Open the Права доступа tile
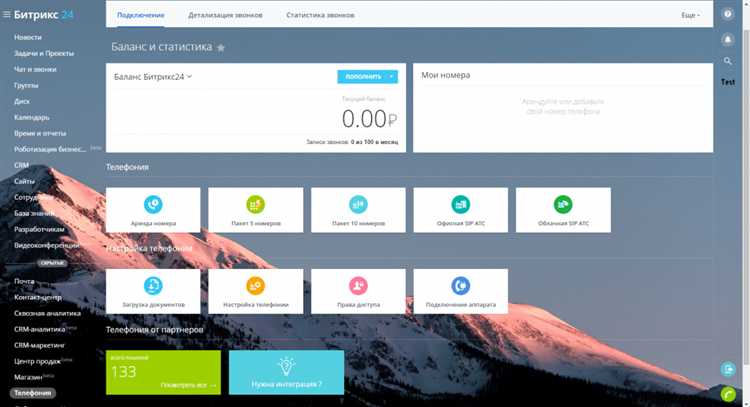 click(x=358, y=291)
